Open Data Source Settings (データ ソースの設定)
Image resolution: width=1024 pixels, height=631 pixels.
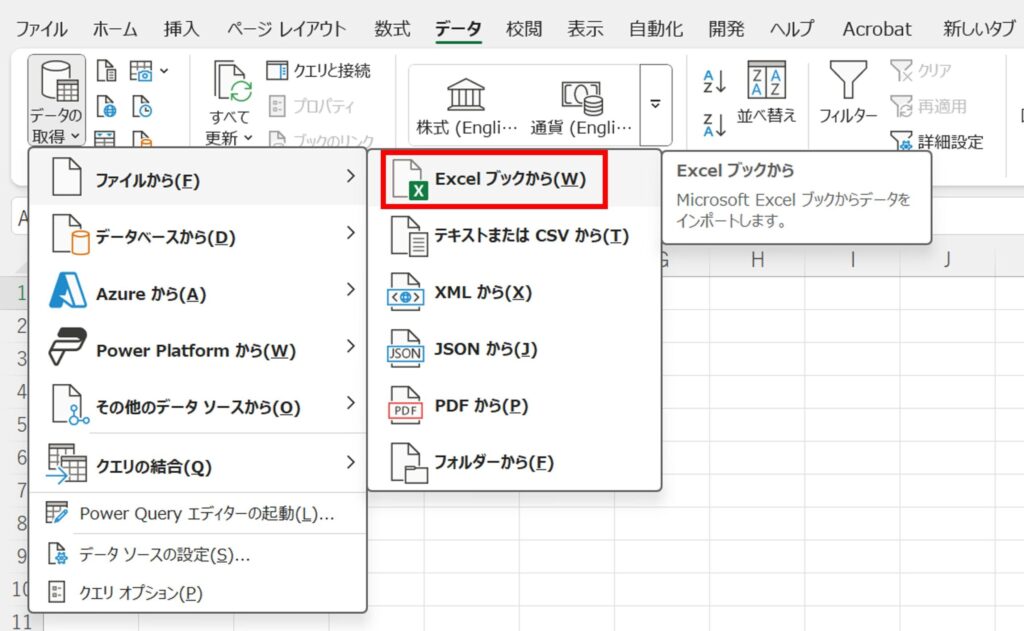pyautogui.click(x=198, y=555)
